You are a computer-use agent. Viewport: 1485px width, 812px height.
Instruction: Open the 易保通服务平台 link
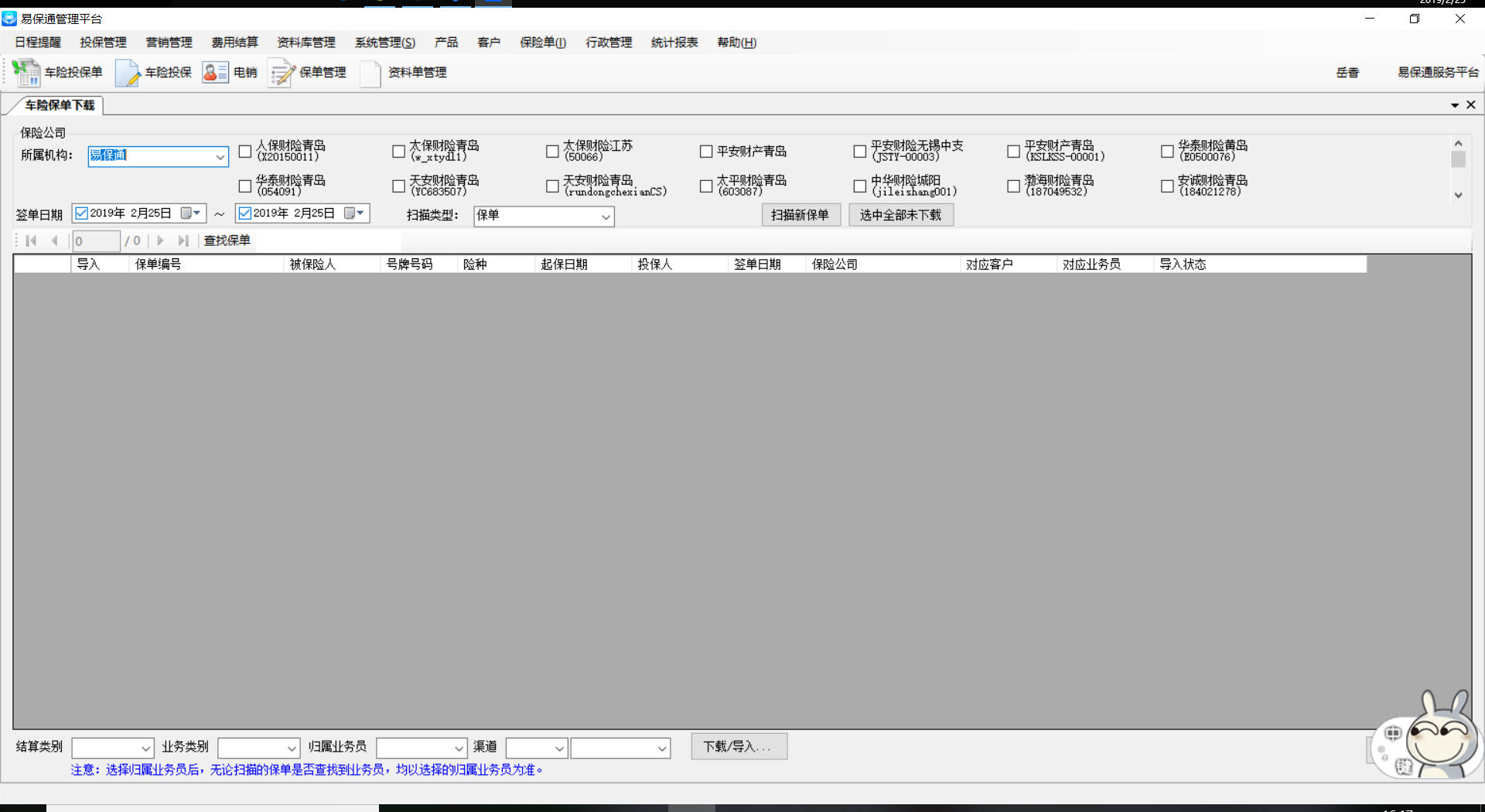point(1438,72)
